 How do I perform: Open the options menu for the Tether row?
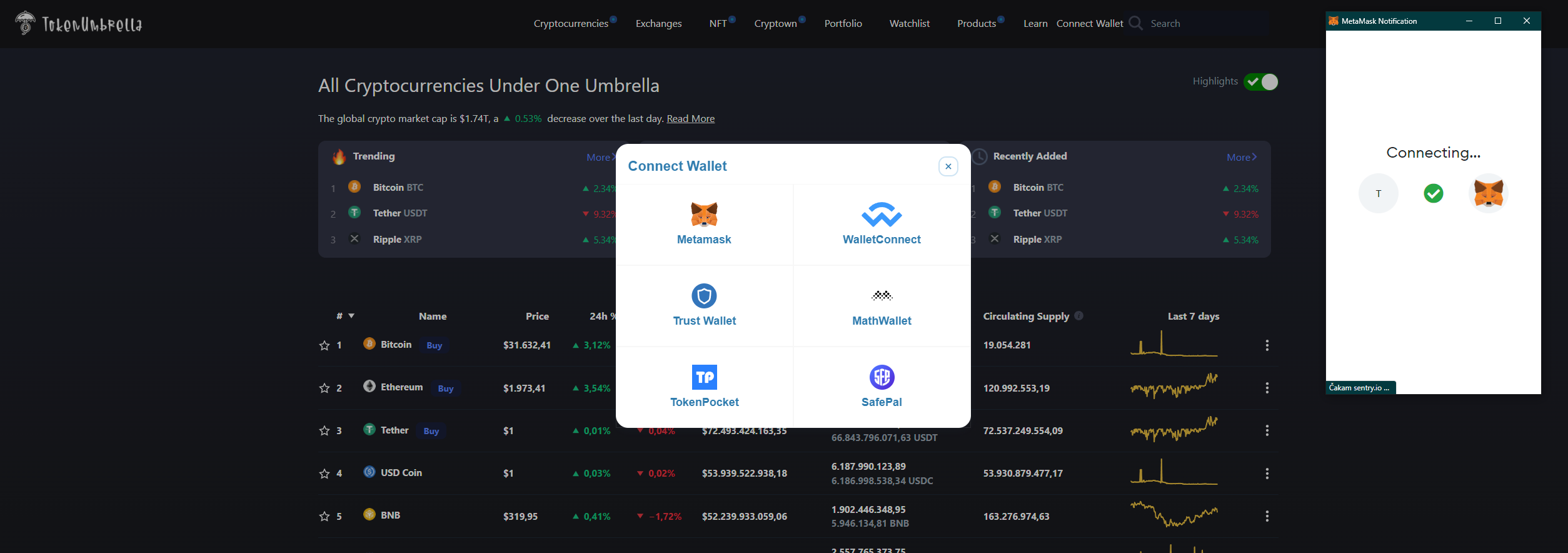[x=1267, y=430]
